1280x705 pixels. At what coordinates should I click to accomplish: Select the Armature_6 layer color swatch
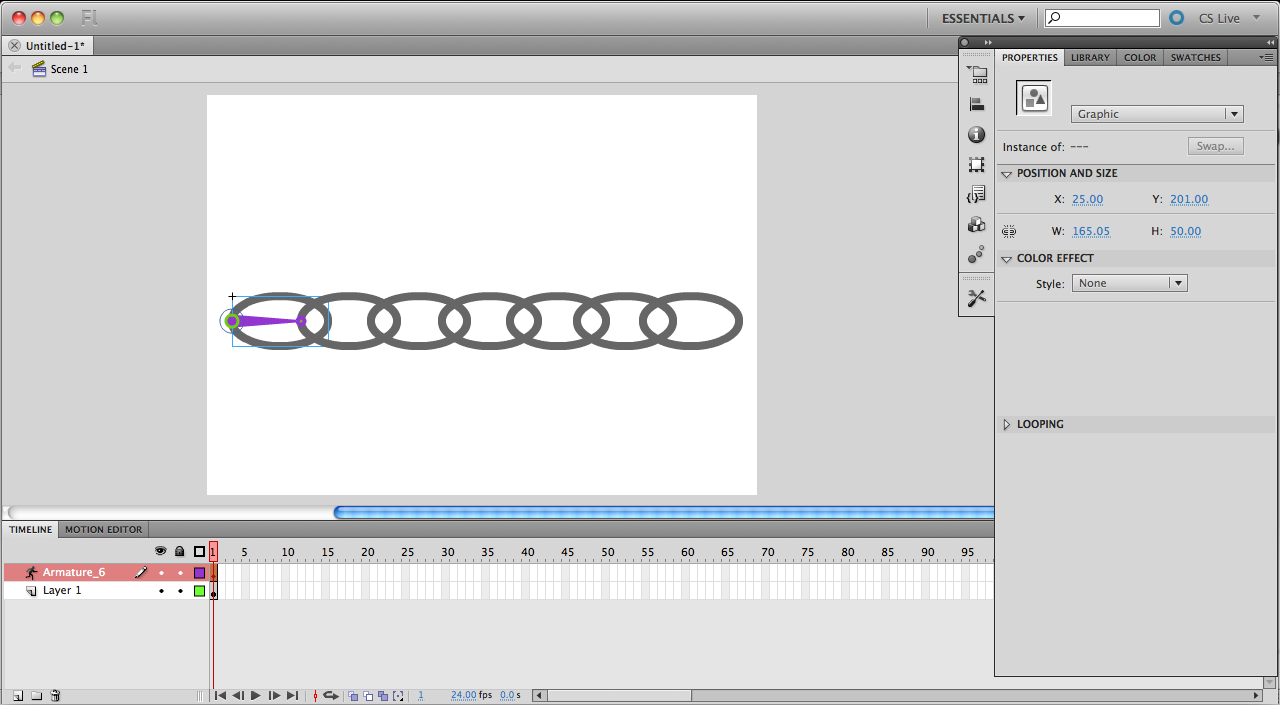pyautogui.click(x=199, y=572)
